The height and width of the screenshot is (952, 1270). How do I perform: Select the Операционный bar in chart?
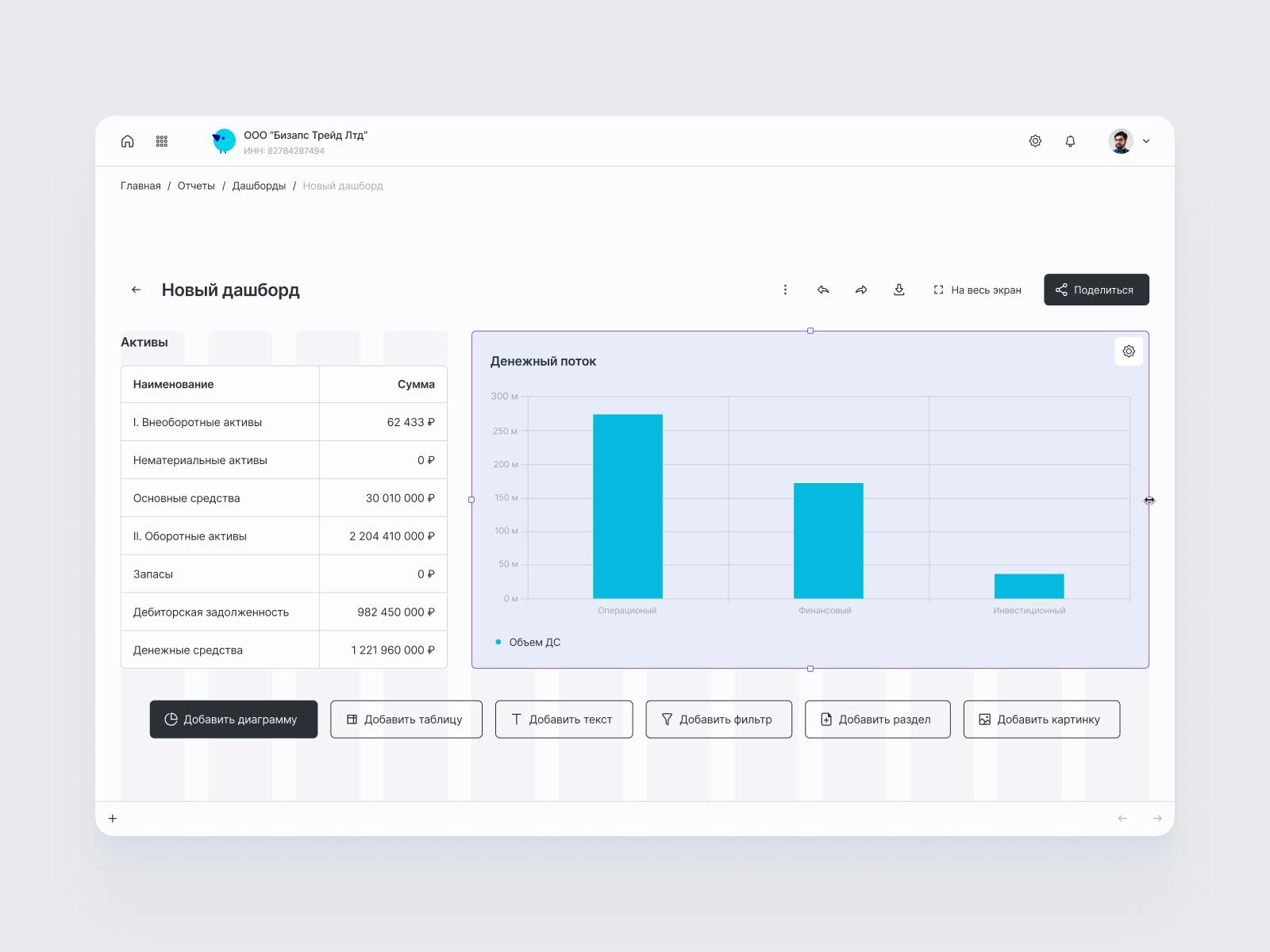tap(628, 506)
